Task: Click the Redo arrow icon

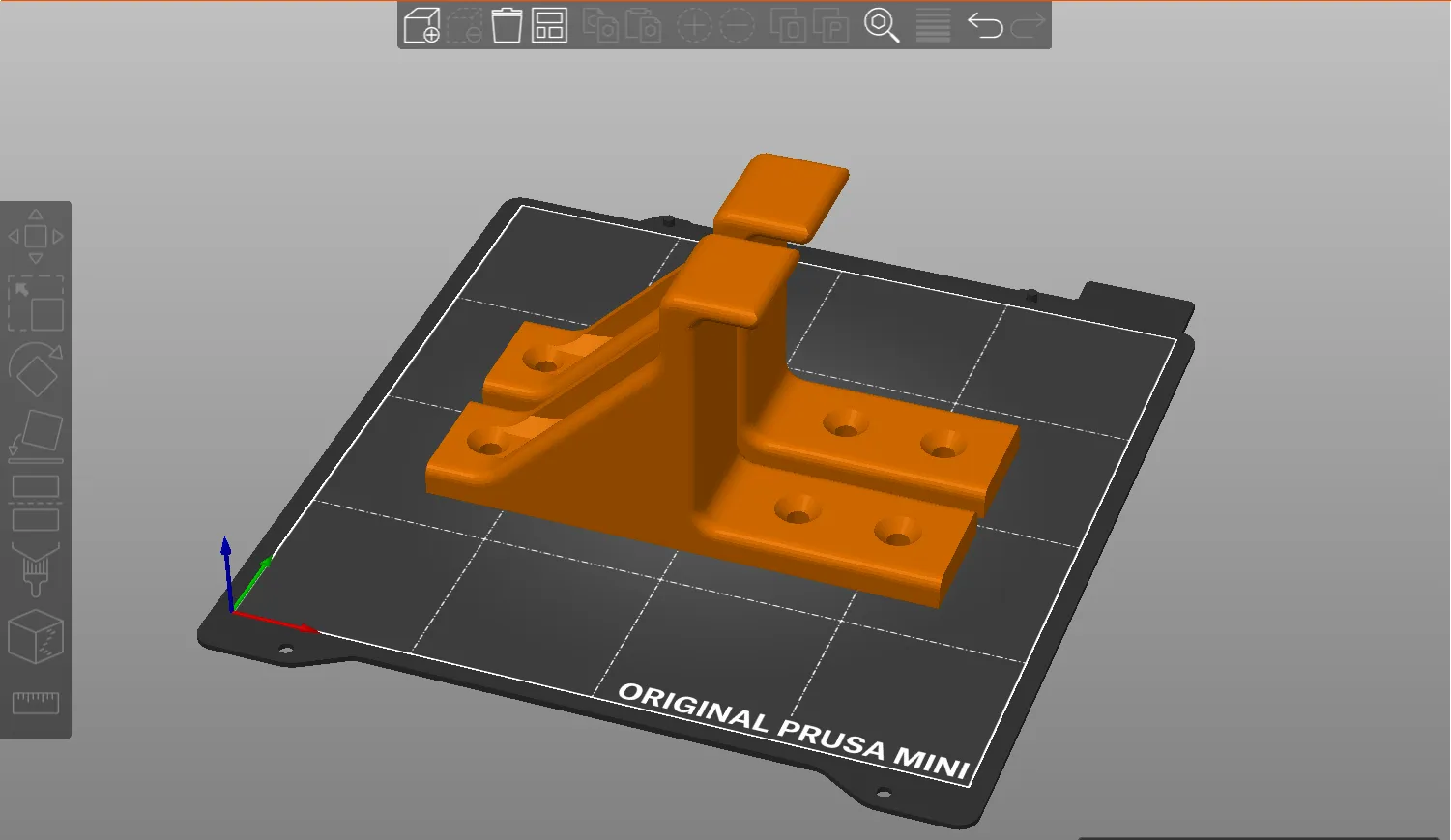Action: point(1028,25)
